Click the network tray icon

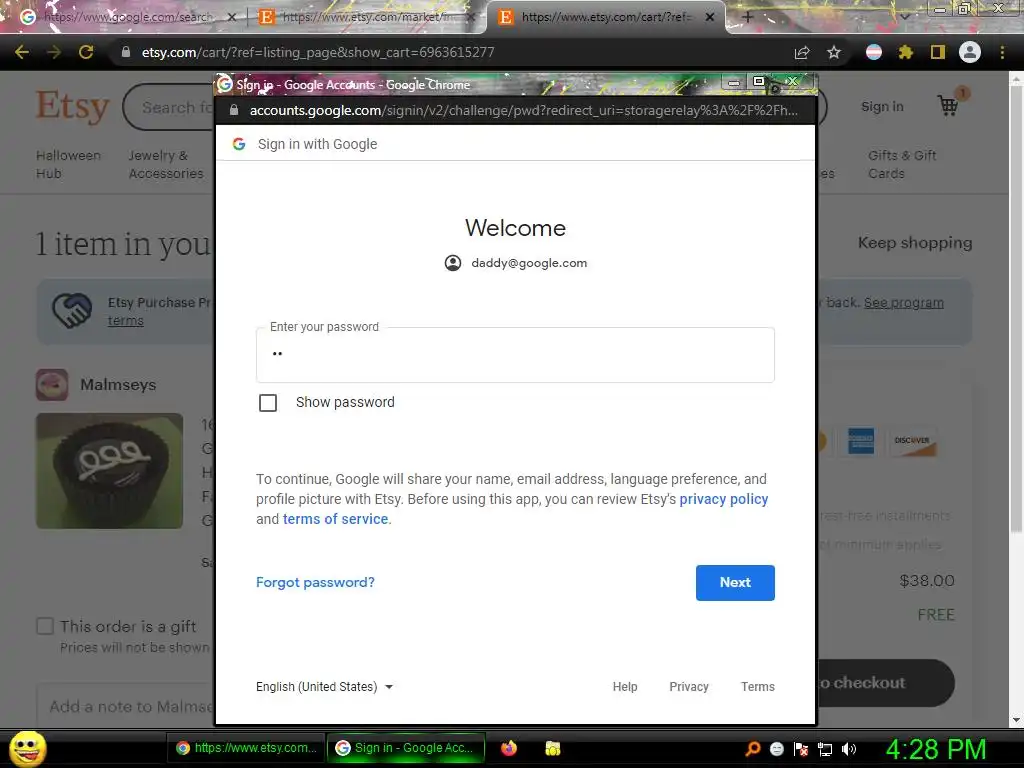(825, 749)
